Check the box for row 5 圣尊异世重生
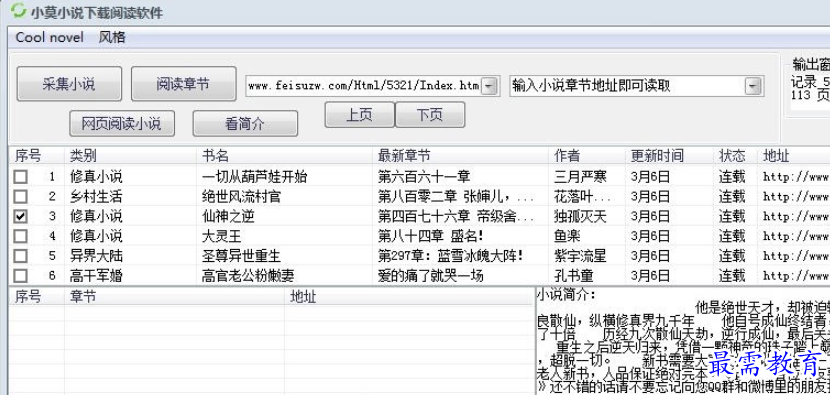Image resolution: width=830 pixels, height=395 pixels. point(21,256)
